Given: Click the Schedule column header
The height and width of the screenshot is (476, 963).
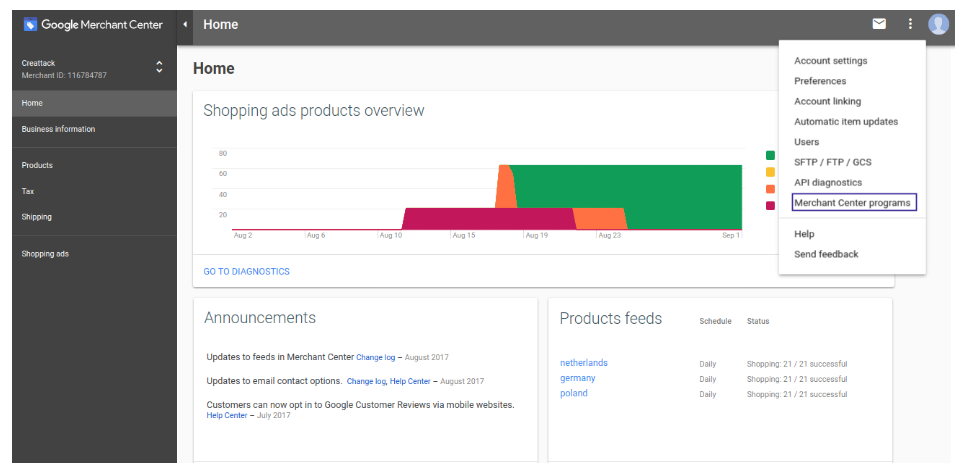Looking at the screenshot, I should tap(715, 321).
